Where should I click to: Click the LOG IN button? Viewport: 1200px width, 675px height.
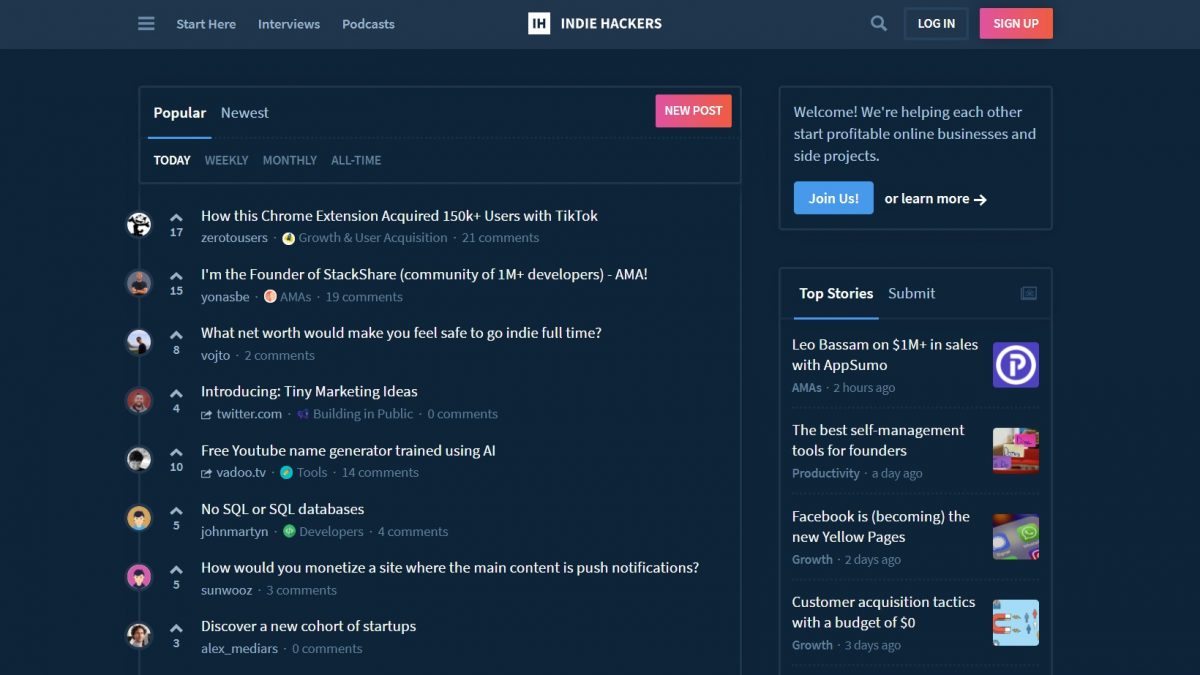936,23
